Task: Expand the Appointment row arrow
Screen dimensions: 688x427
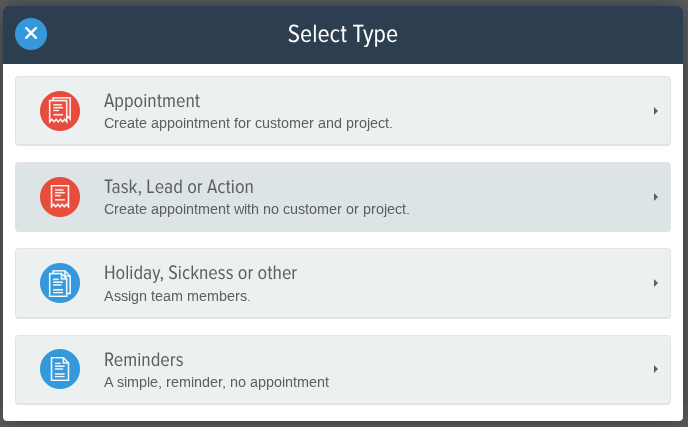Action: tap(656, 111)
